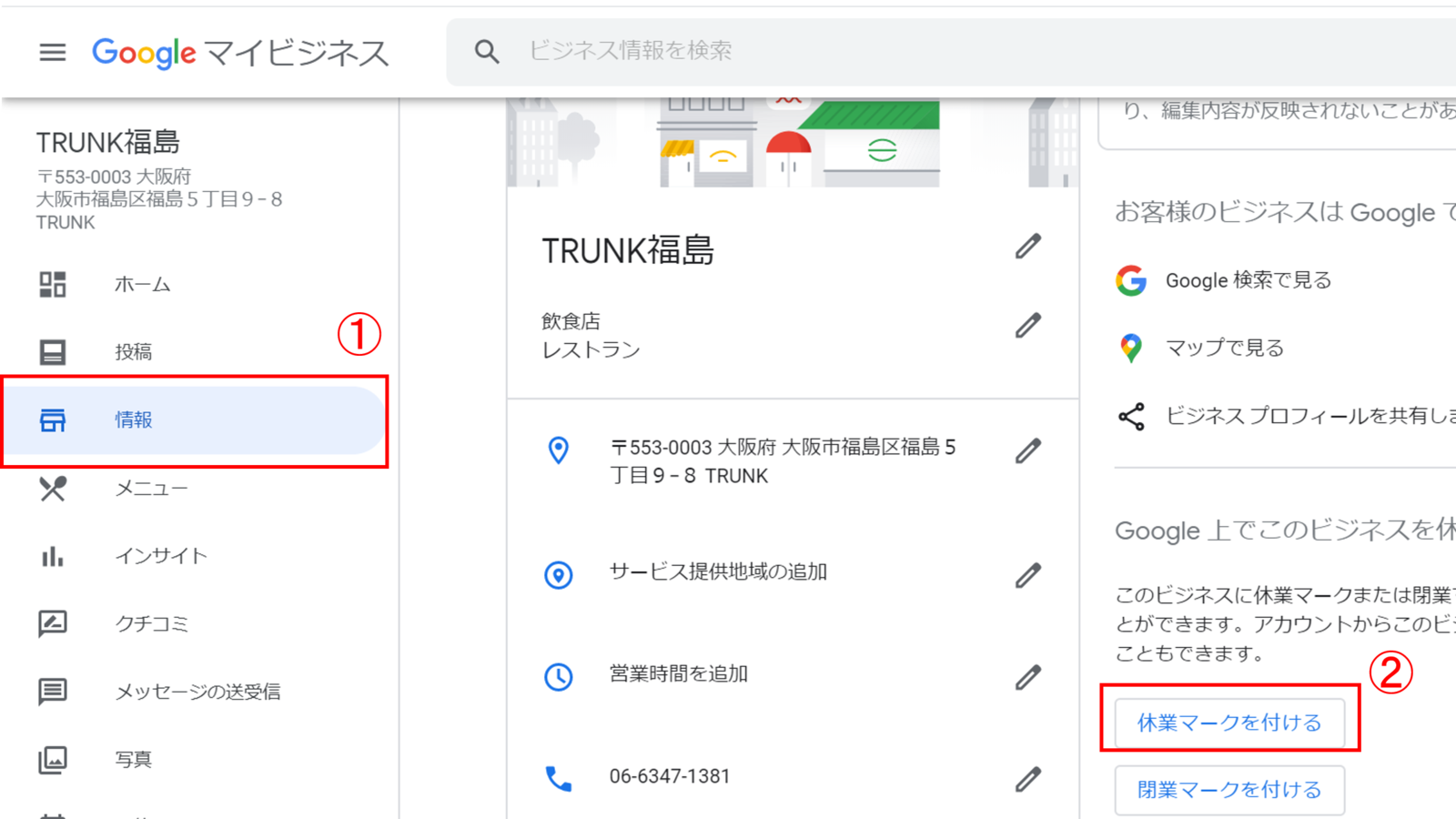Image resolution: width=1456 pixels, height=819 pixels.
Task: Click the search magnifier icon
Action: coord(487,52)
